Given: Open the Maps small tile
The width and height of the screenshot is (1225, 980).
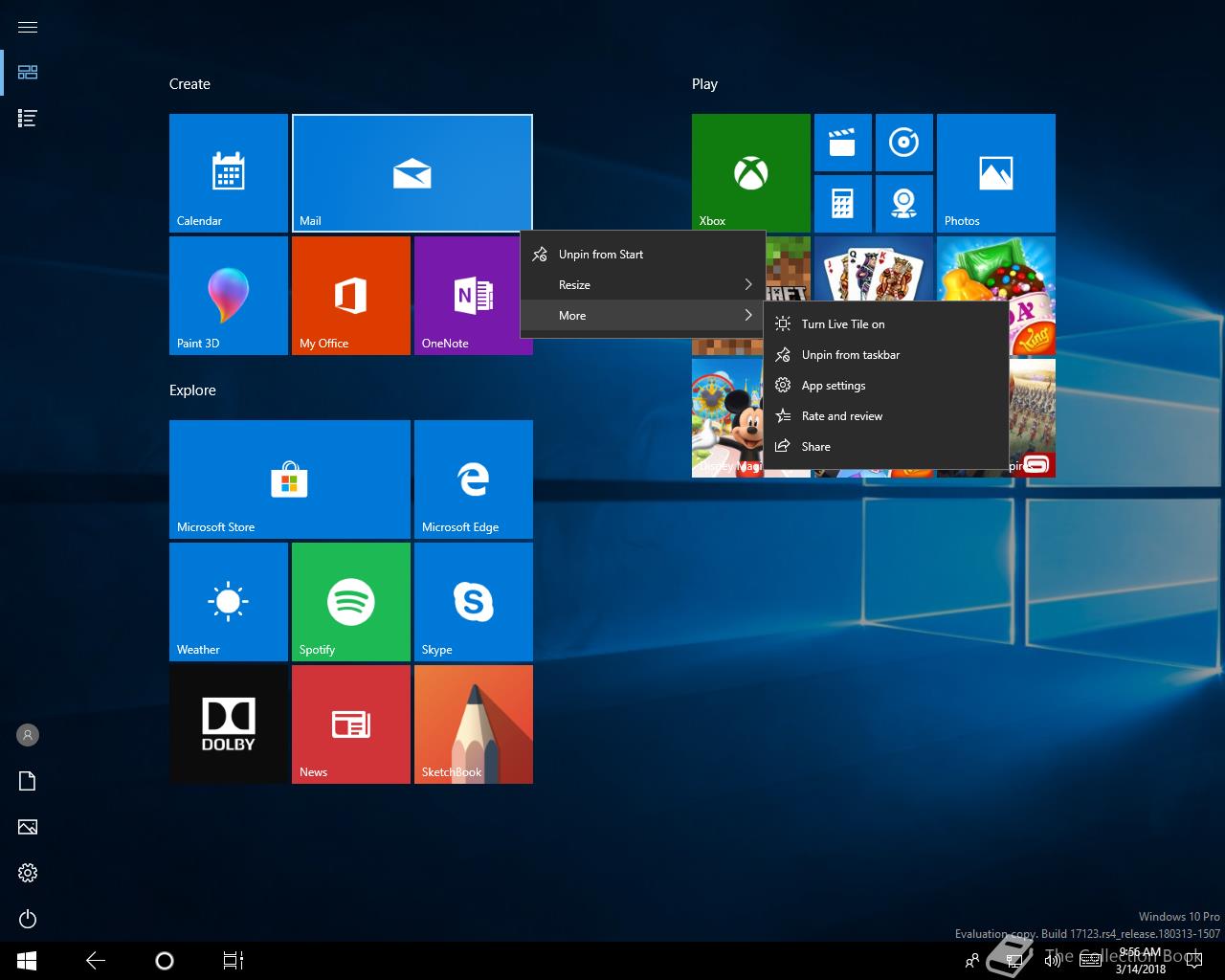Looking at the screenshot, I should point(904,204).
